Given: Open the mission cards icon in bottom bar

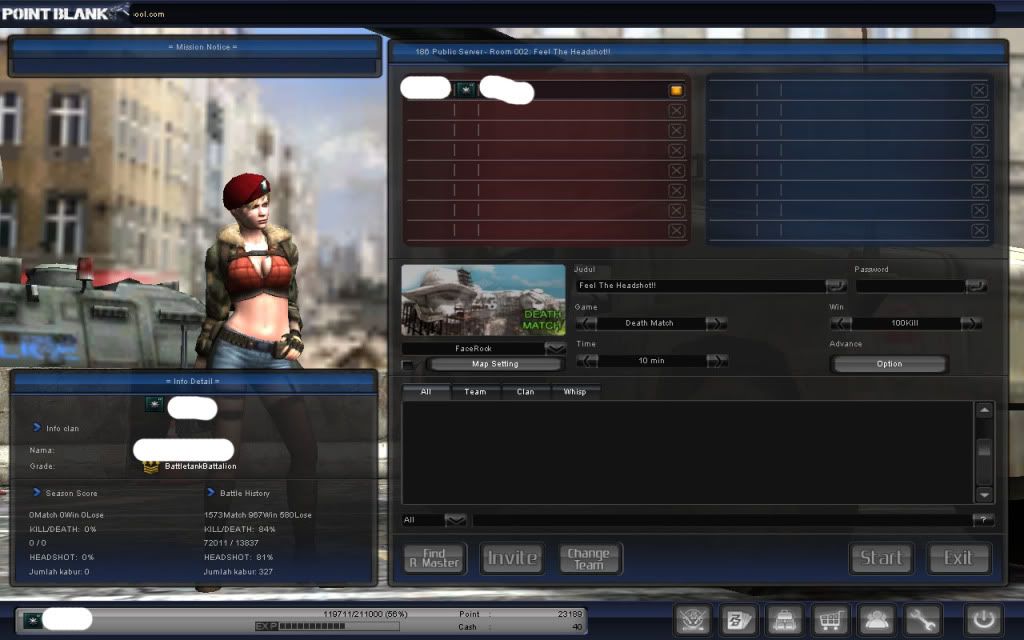Looking at the screenshot, I should [738, 619].
